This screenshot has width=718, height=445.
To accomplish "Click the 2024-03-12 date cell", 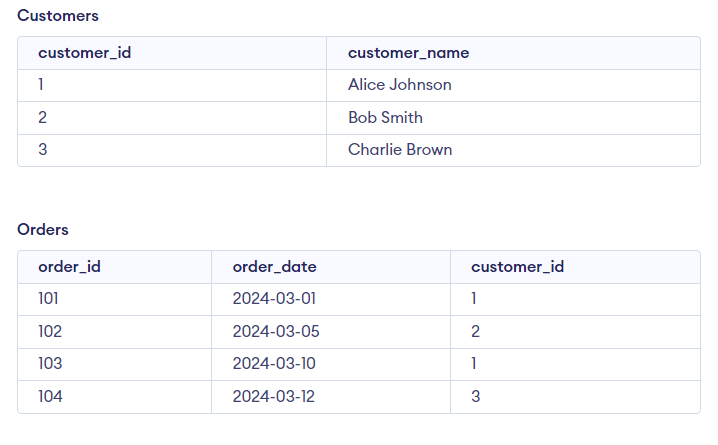I will [x=274, y=396].
